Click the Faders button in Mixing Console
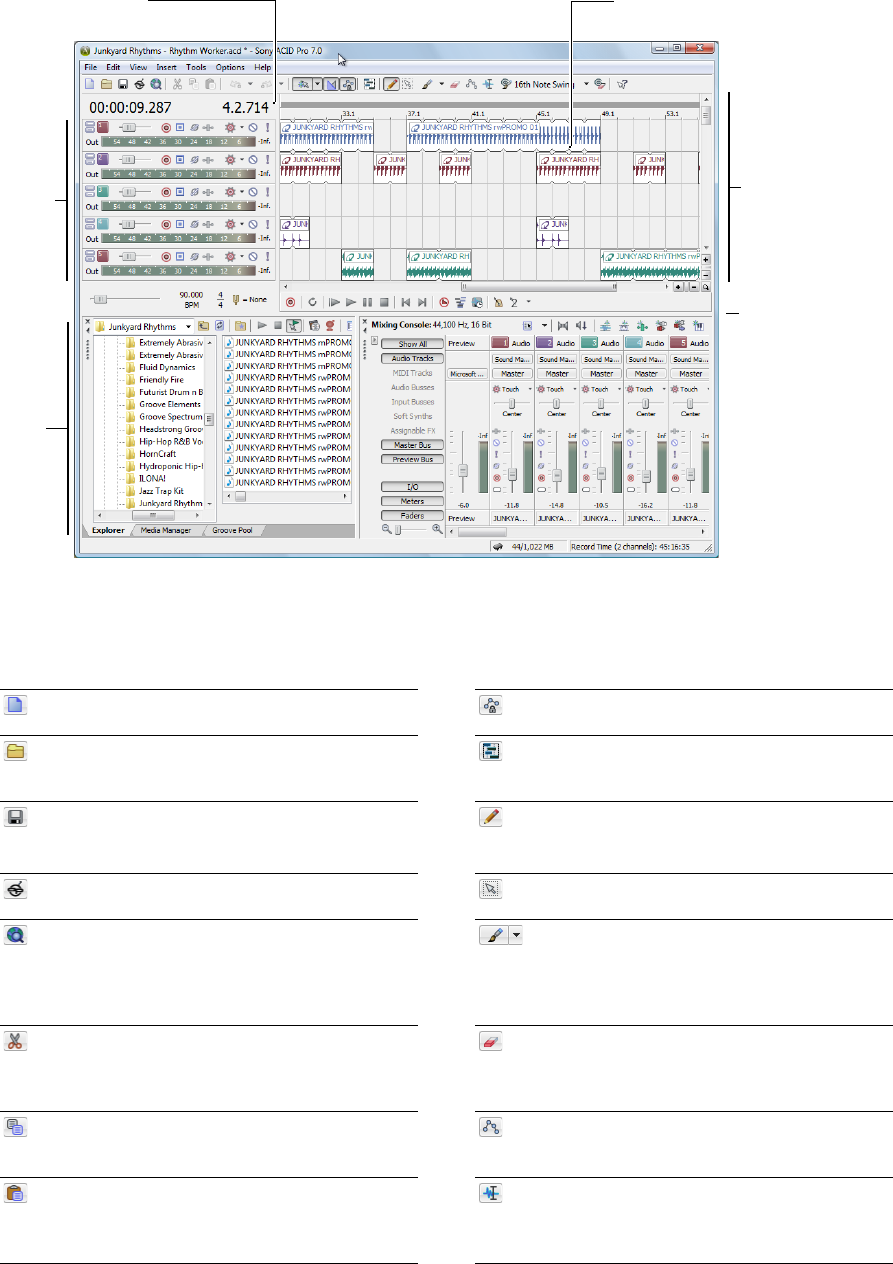Screen dimensions: 893x1264 click(412, 515)
